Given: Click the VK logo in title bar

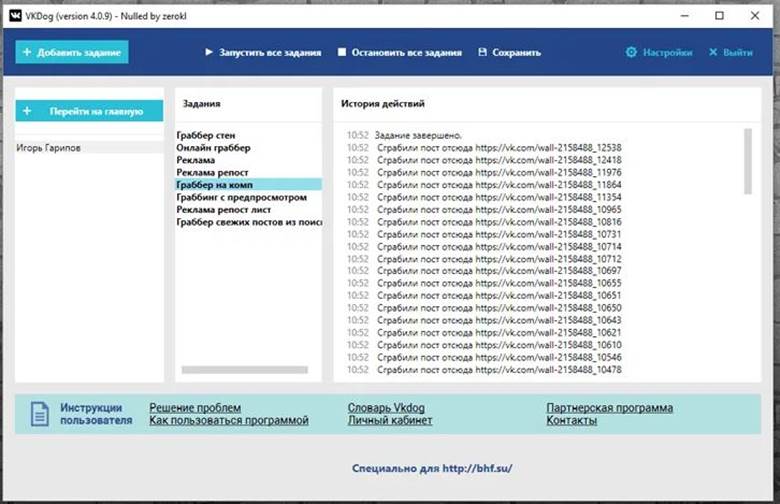Looking at the screenshot, I should tap(15, 15).
